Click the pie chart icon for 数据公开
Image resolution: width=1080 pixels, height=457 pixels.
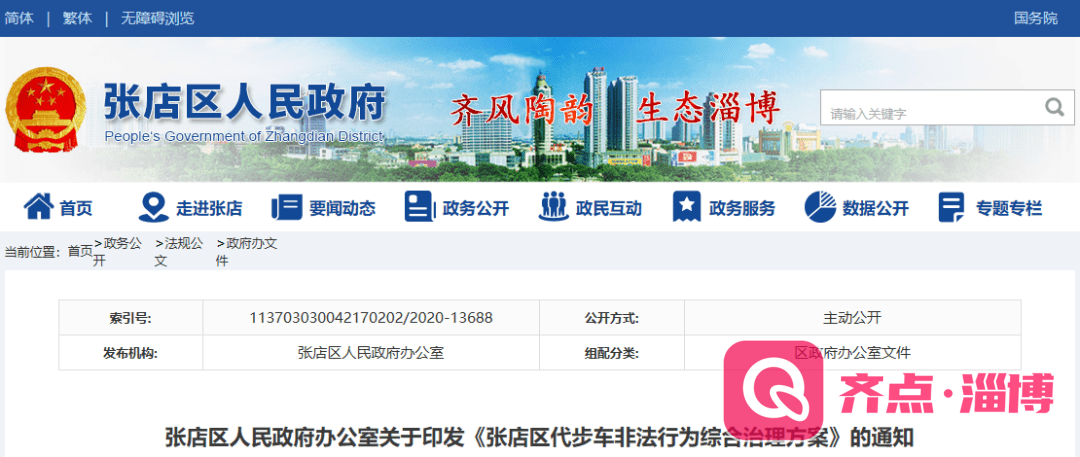click(819, 207)
